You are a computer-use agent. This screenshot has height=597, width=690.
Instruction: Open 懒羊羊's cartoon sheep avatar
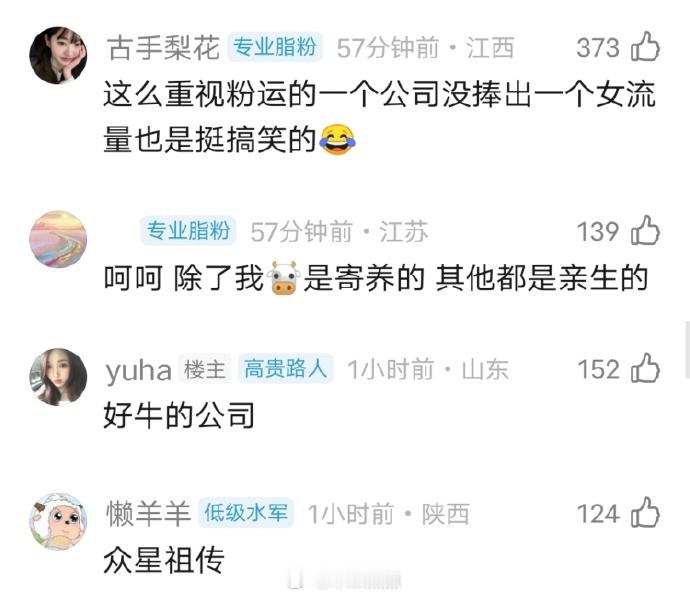(58, 521)
